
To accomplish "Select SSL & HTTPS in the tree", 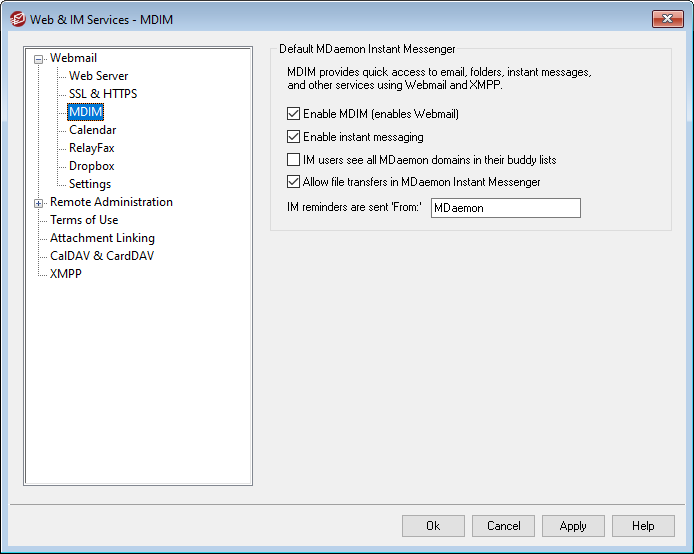I will 103,94.
